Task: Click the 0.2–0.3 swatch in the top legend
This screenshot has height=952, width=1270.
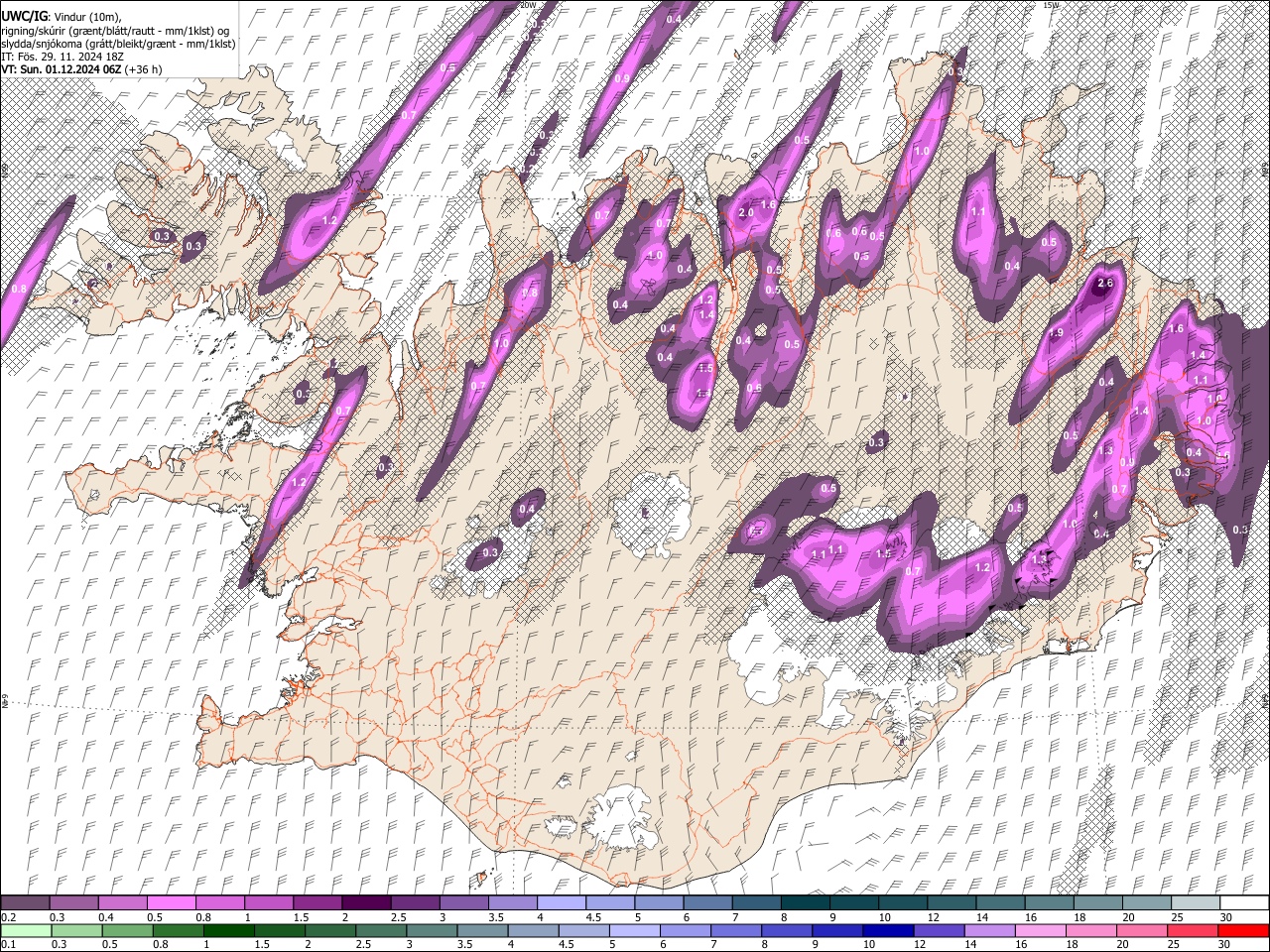Action: click(25, 903)
